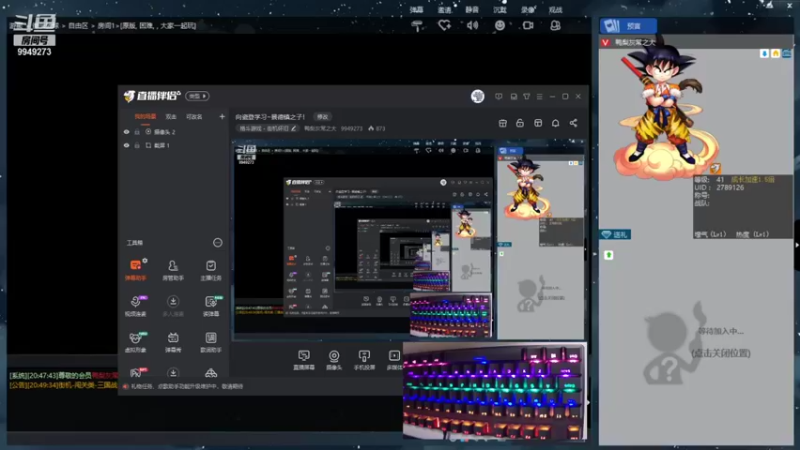The width and height of the screenshot is (800, 450).
Task: Switch to the 可改名 scene tab
Action: (194, 117)
